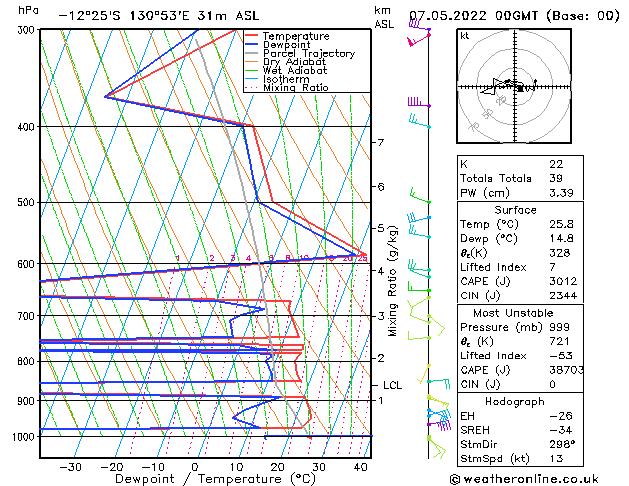Click the SREH value -34
Screen dimensions: 629x486
point(561,430)
